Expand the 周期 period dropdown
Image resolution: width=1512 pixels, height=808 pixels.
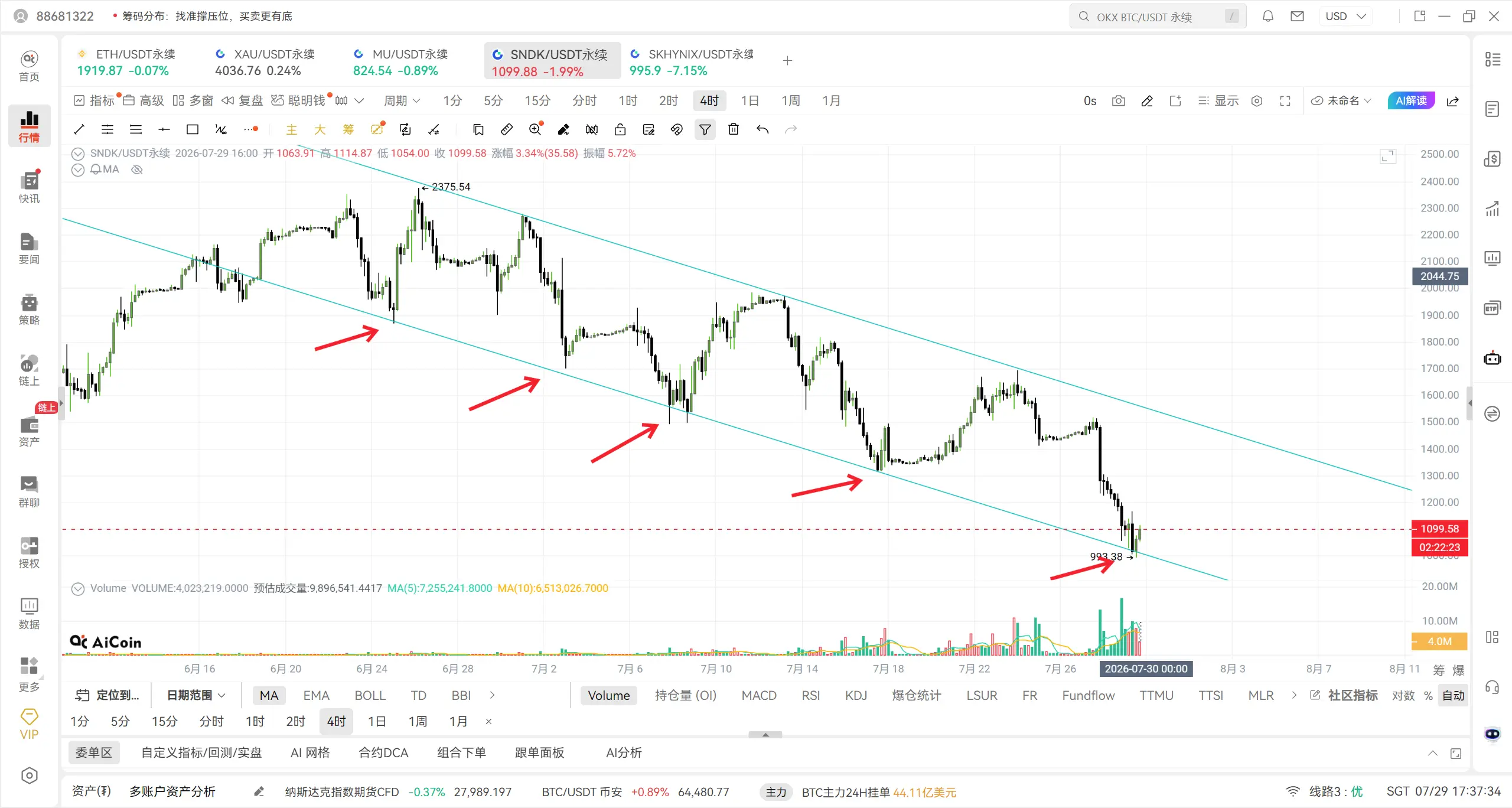click(x=402, y=101)
